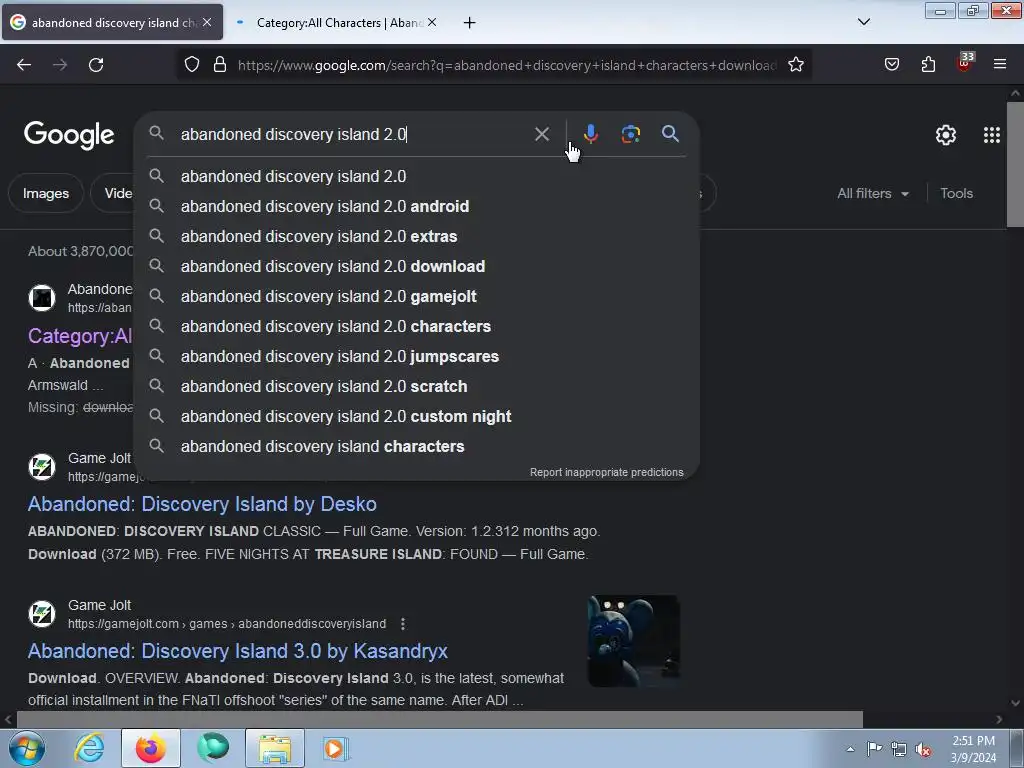Image resolution: width=1024 pixels, height=768 pixels.
Task: Bookmark this page with the star icon
Action: (x=795, y=65)
